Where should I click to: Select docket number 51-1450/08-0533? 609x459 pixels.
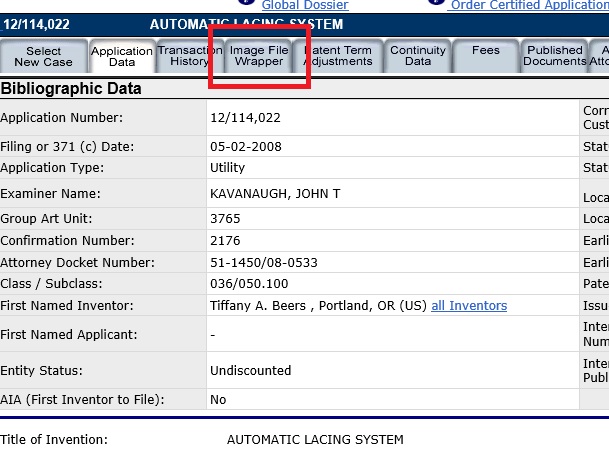point(264,263)
